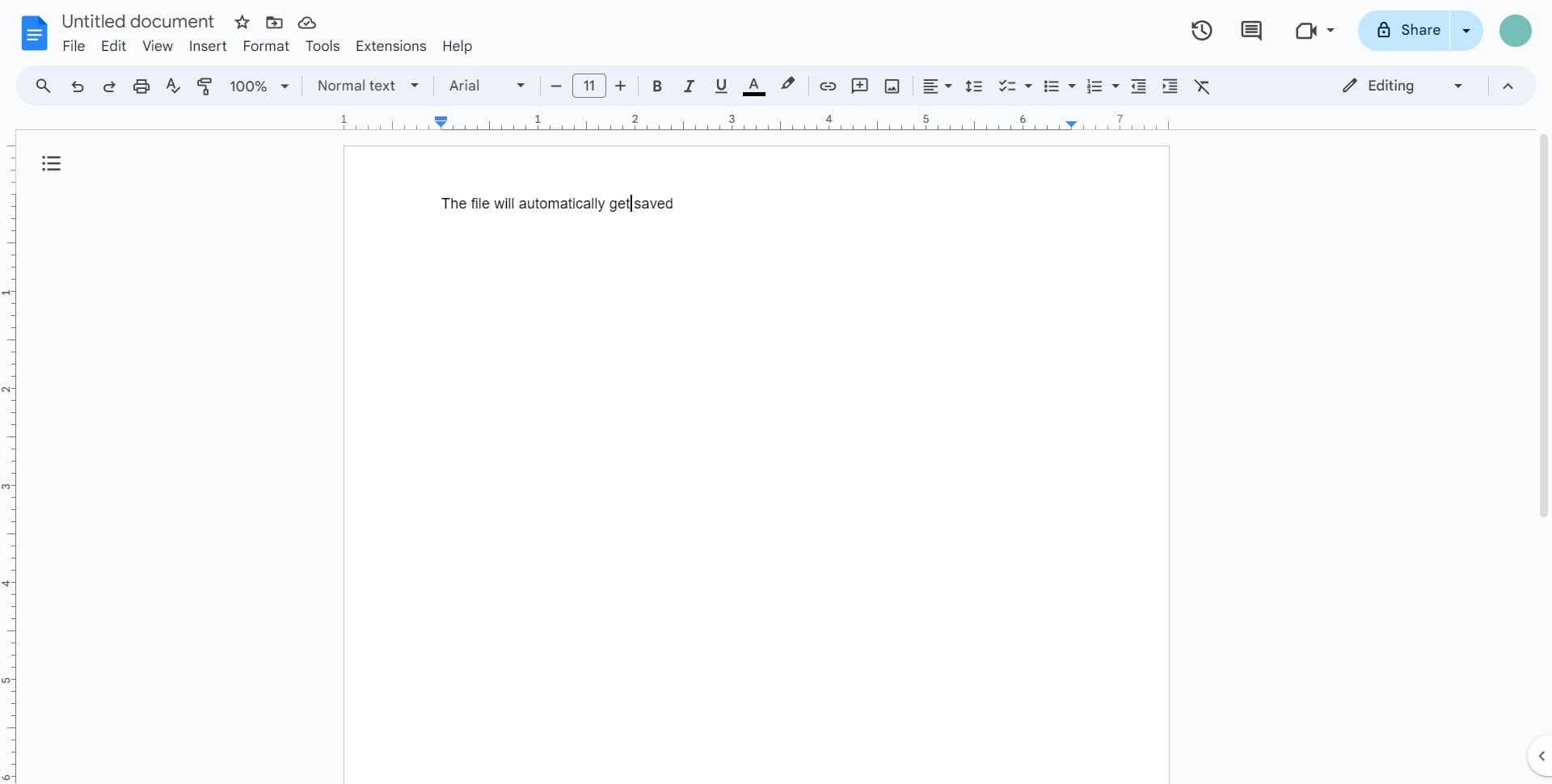The image size is (1552, 784).
Task: Open the font family dropdown
Action: [487, 86]
